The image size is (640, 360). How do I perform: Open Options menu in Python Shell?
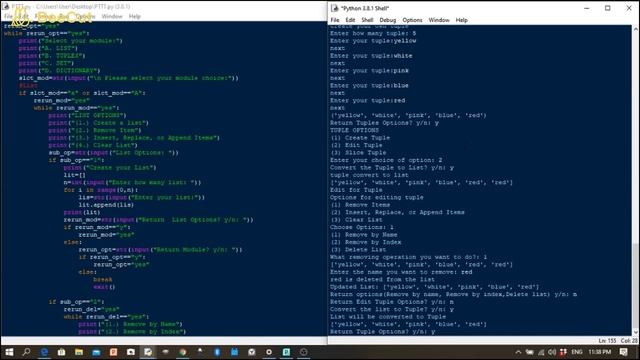pyautogui.click(x=412, y=20)
